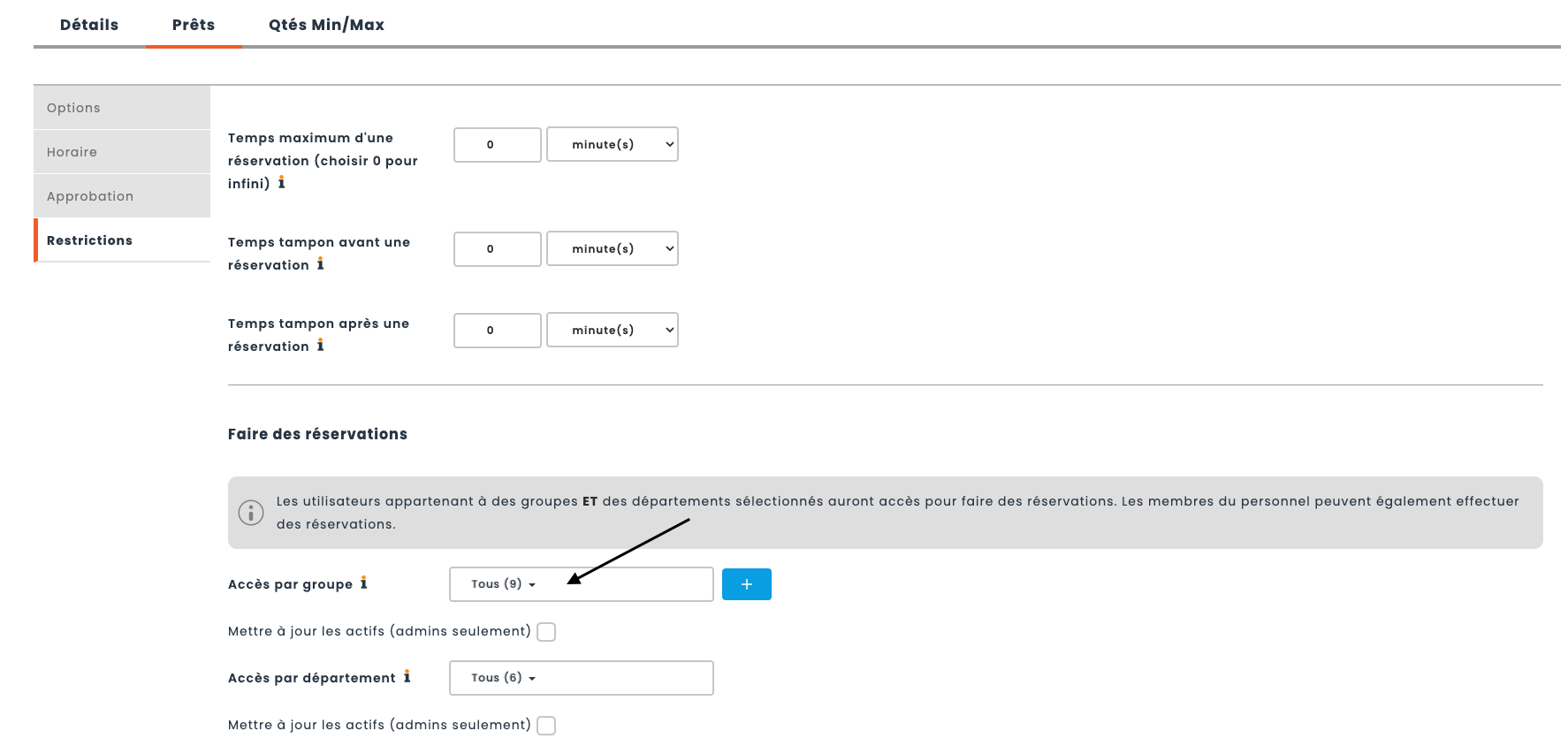Click info icon for buffer time after reservation
The image size is (1568, 754).
tap(320, 346)
